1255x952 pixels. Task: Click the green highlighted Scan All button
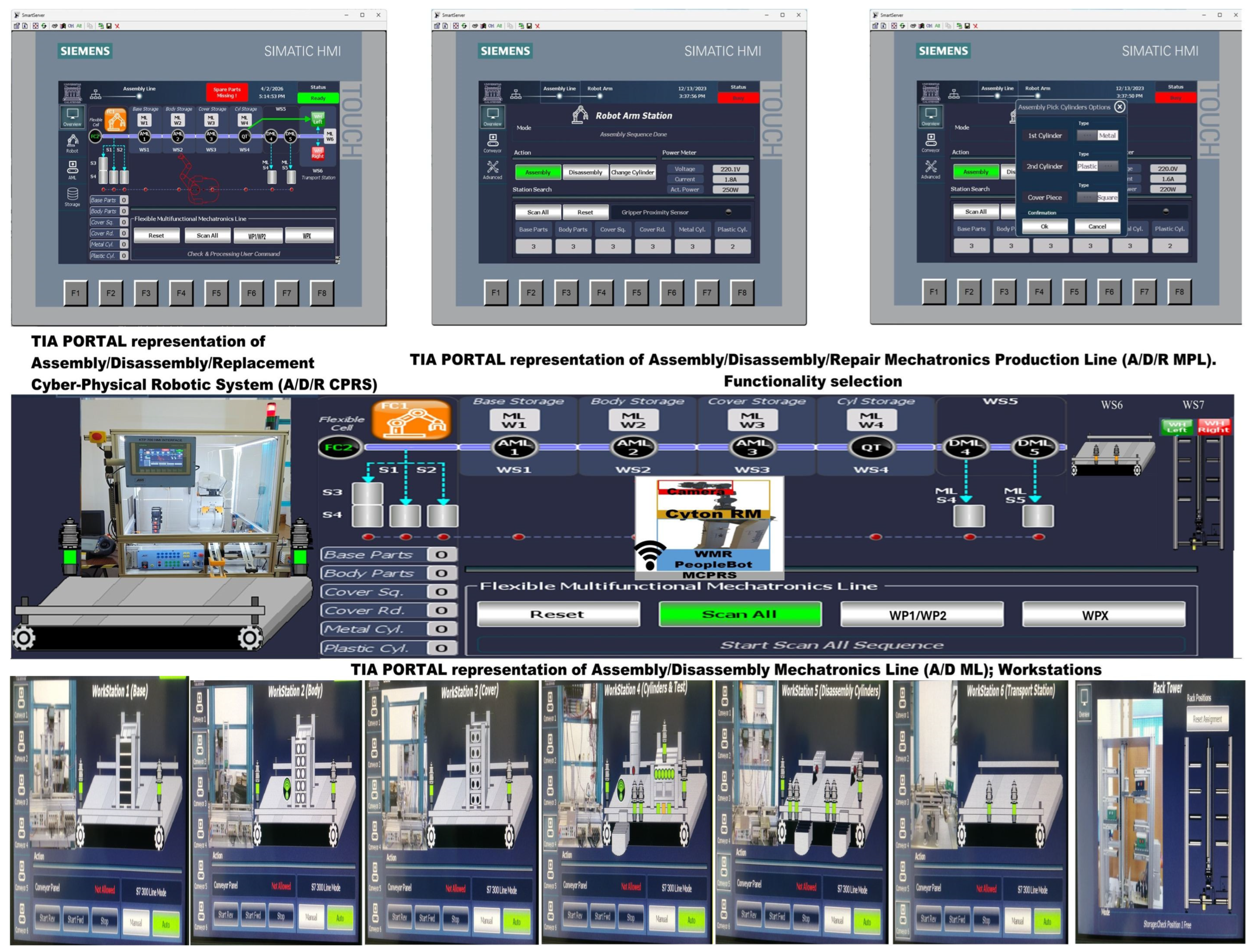[740, 614]
